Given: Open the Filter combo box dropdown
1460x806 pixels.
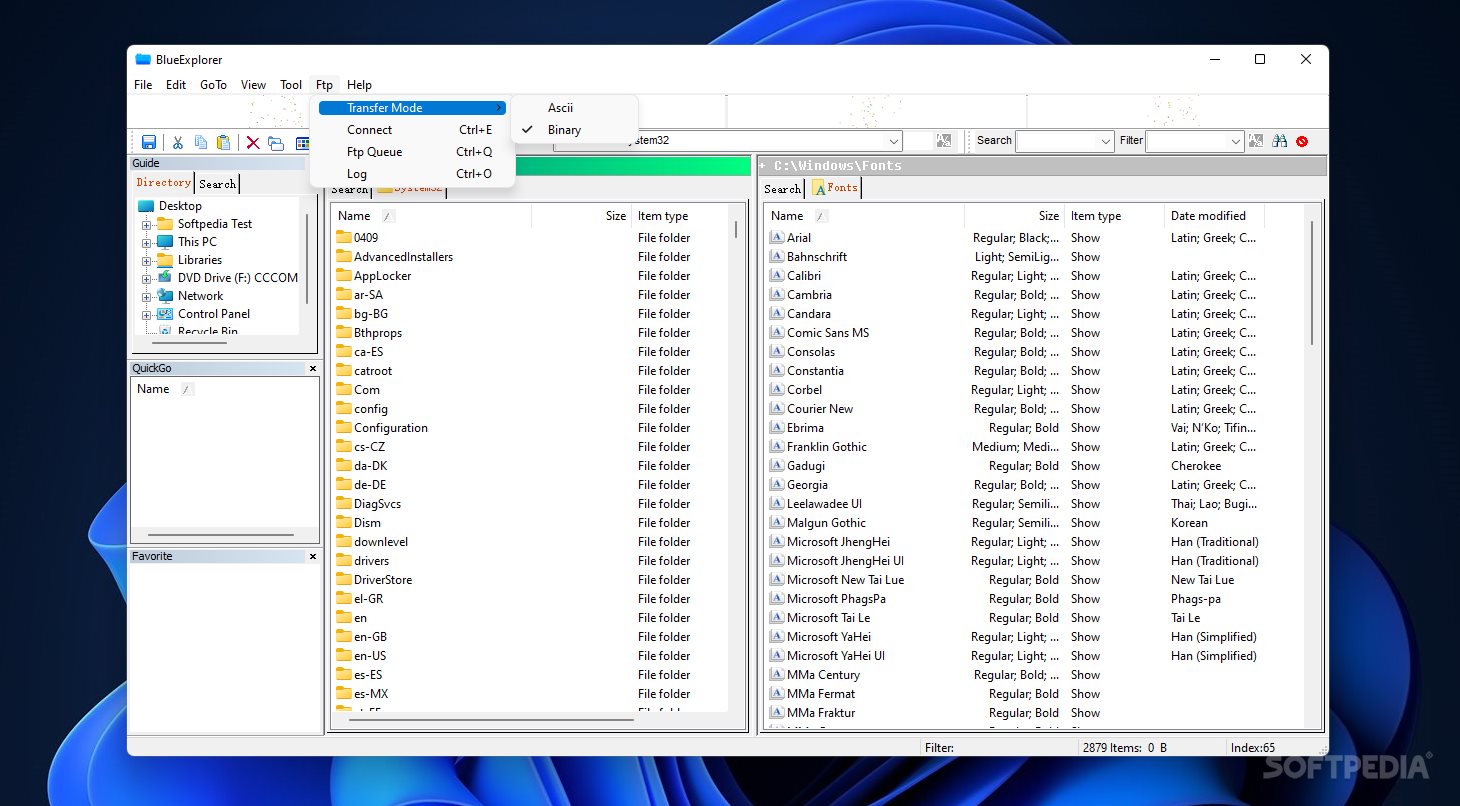Looking at the screenshot, I should coord(1236,141).
